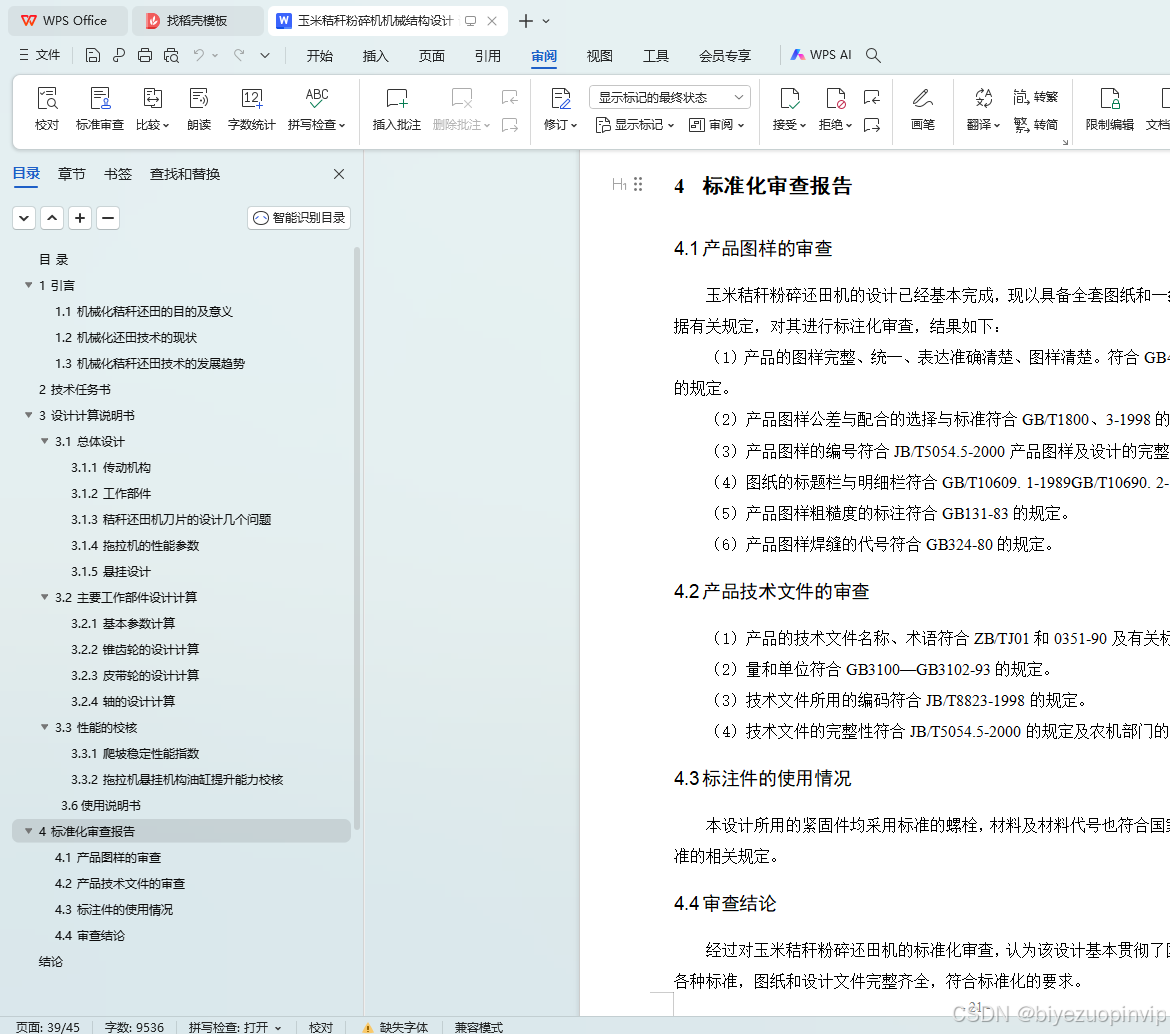This screenshot has width=1170, height=1034.
Task: Click previous revision icon beside 拒绝
Action: click(x=872, y=97)
